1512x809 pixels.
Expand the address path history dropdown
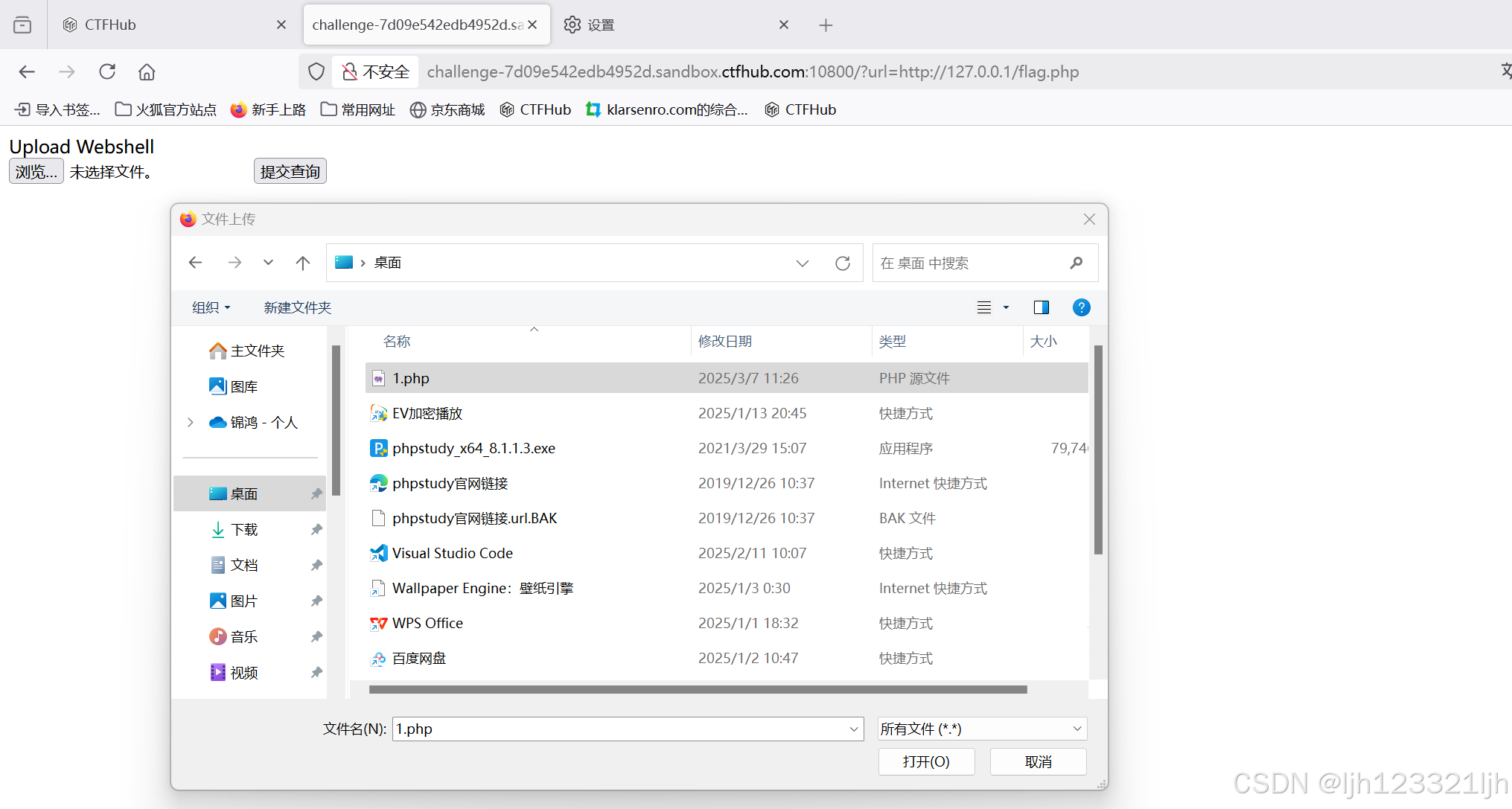(802, 263)
